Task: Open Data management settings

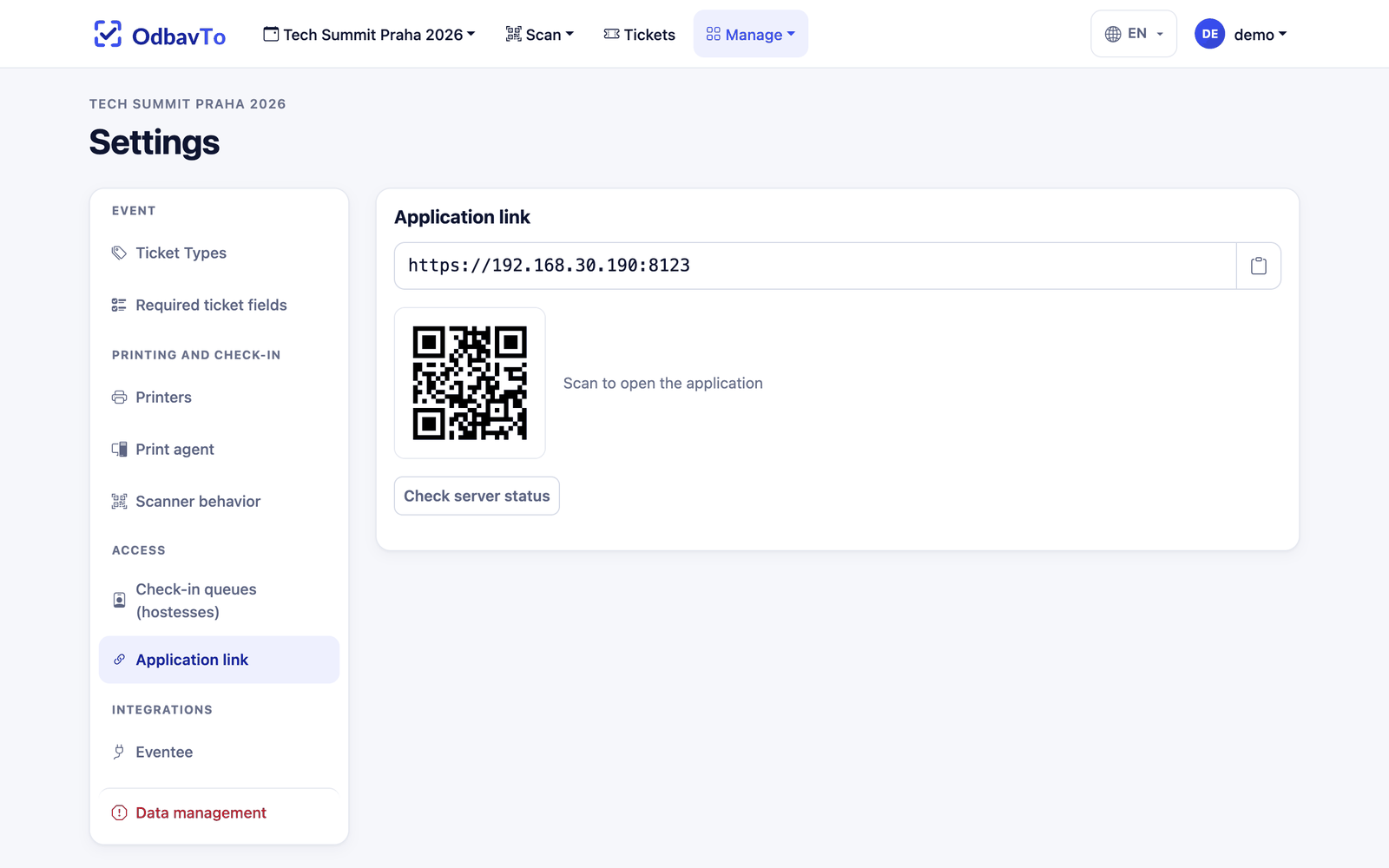Action: point(219,812)
